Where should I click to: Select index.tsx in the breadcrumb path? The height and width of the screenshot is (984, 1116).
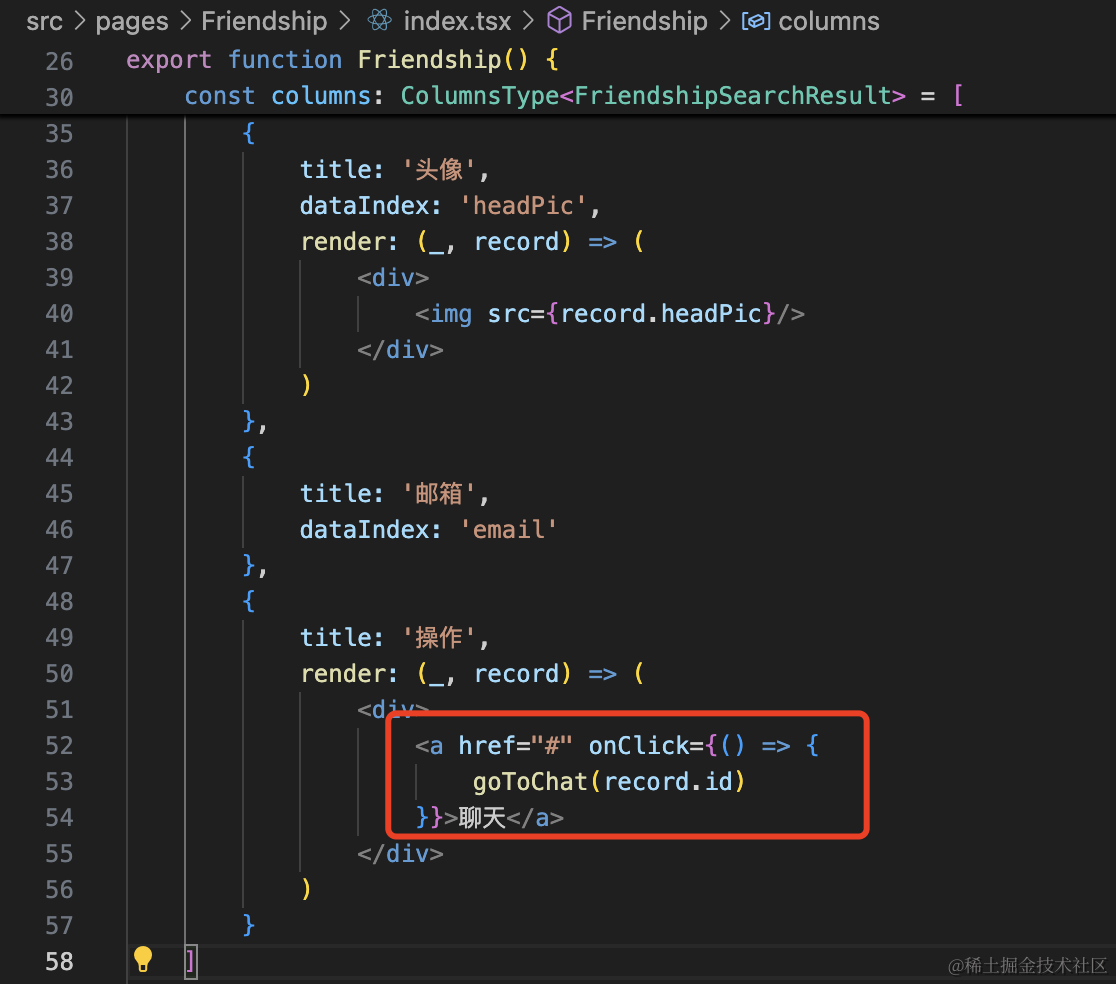457,21
